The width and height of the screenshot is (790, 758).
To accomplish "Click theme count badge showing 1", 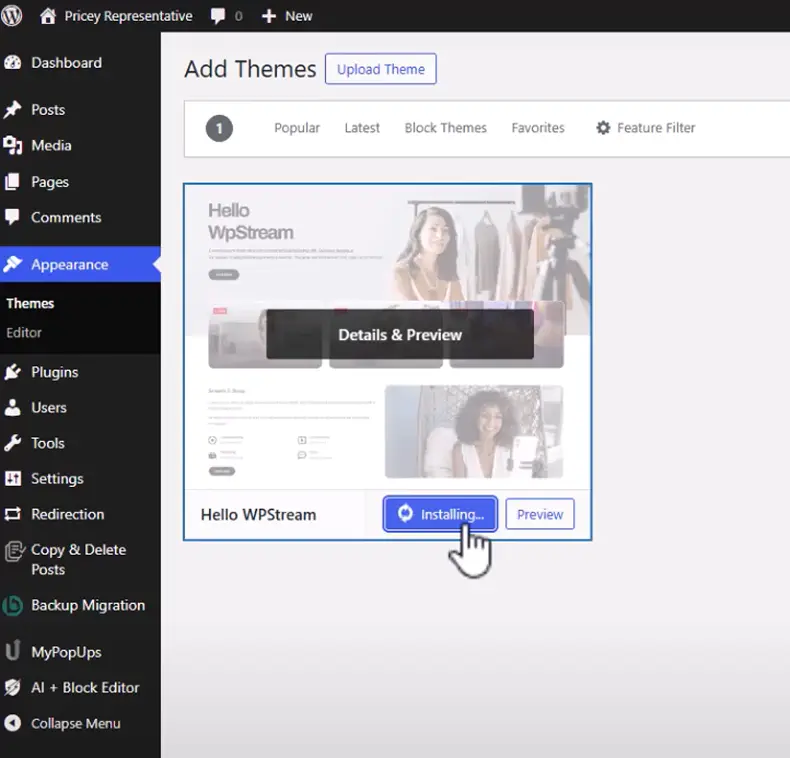I will click(219, 129).
